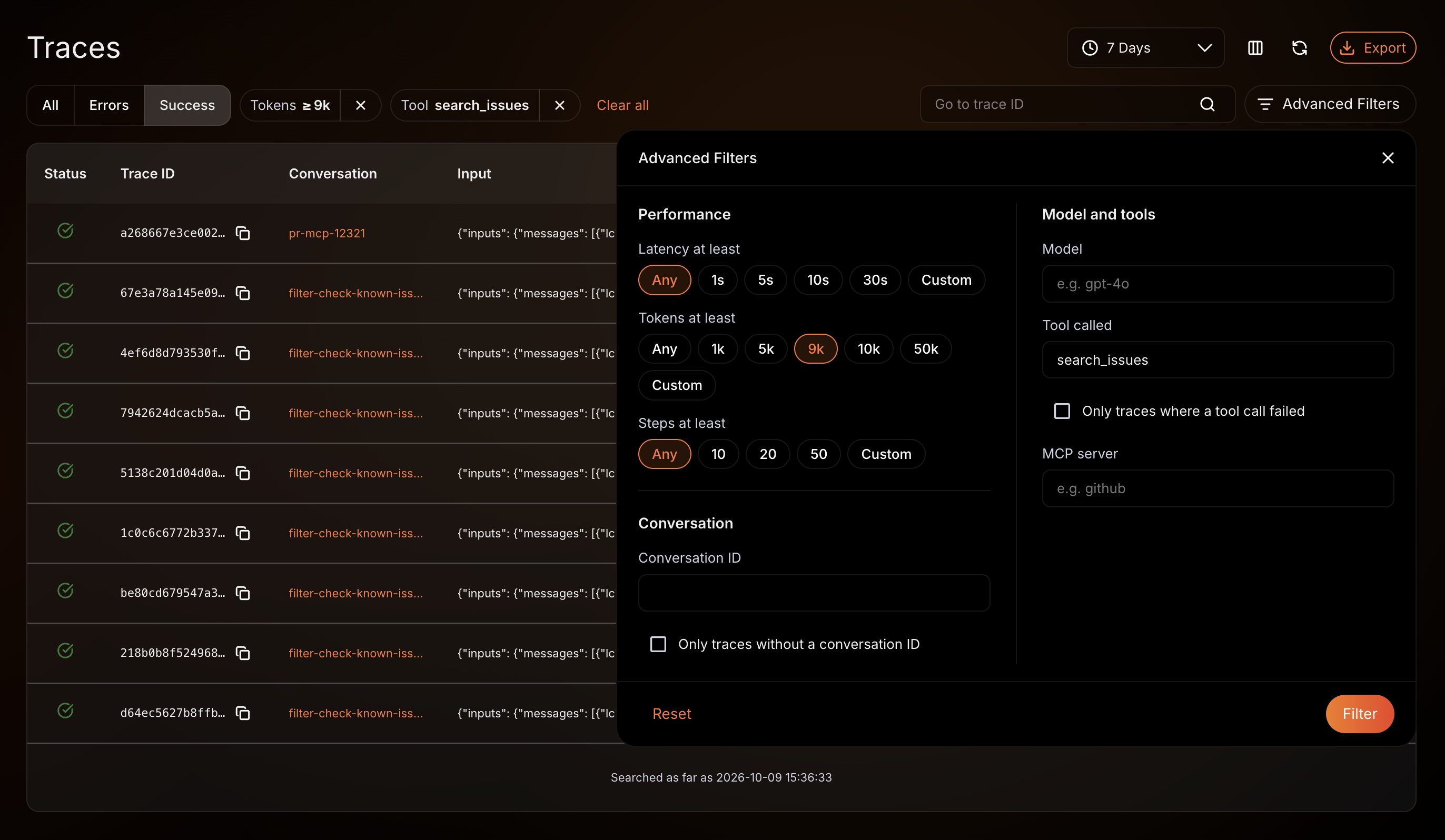
Task: Copy trace ID 4ef6d8d793530f
Action: (243, 354)
